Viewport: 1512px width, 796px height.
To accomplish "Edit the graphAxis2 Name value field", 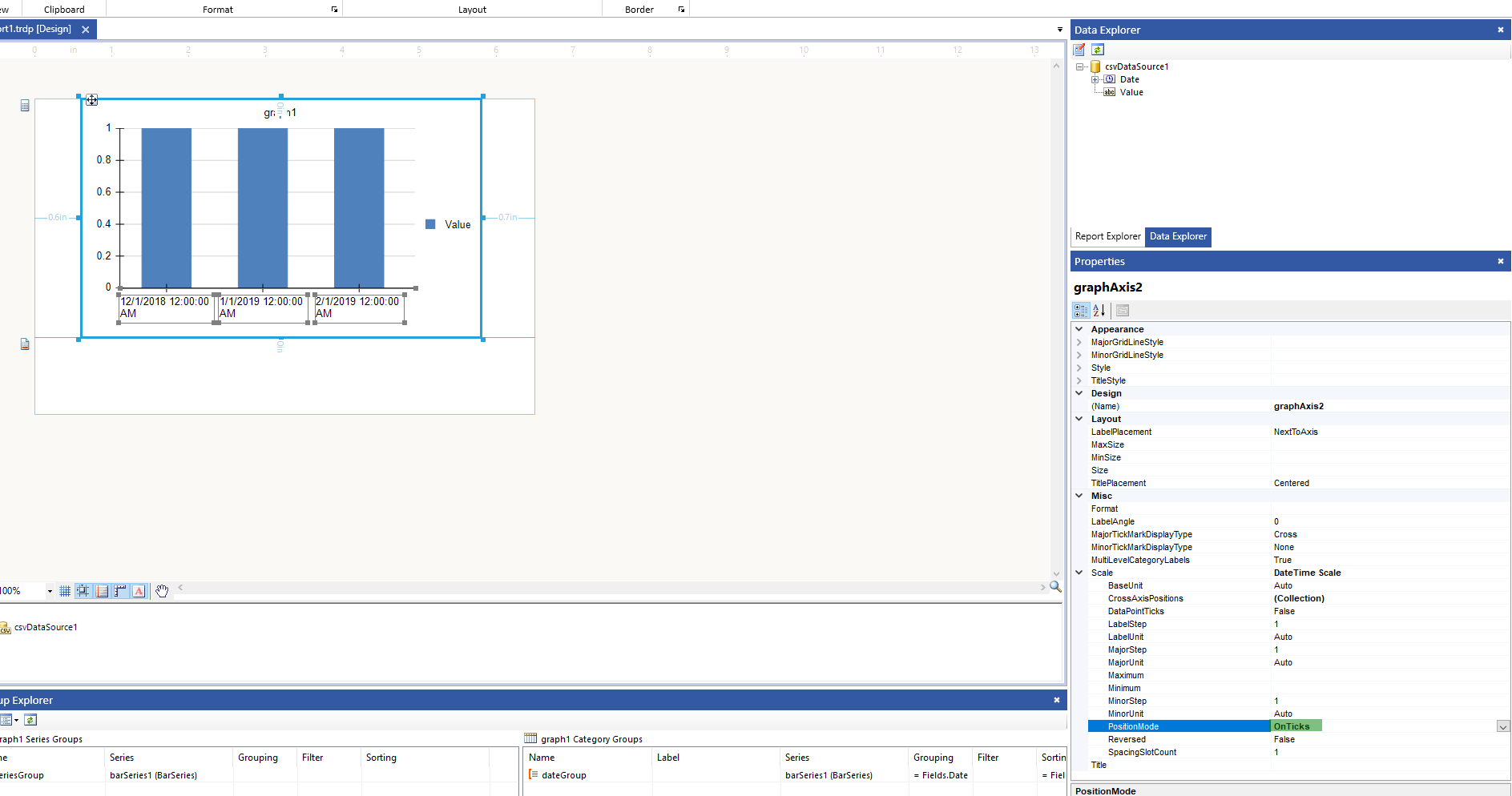I will tap(1389, 406).
